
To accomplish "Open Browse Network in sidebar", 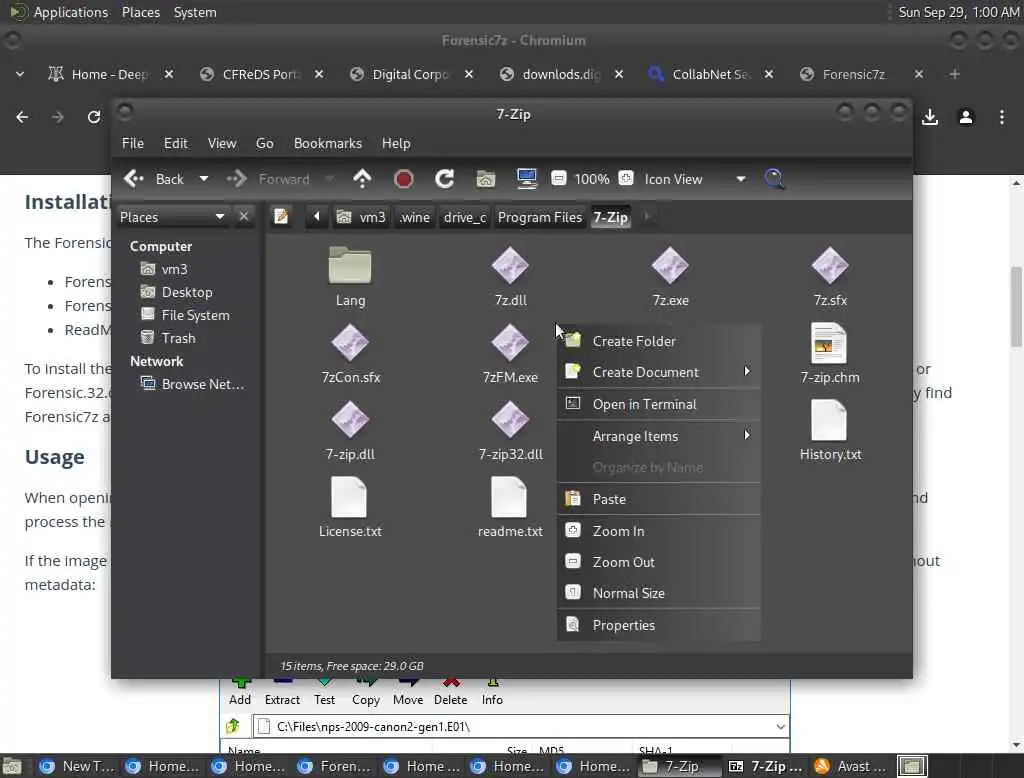I will tap(202, 384).
